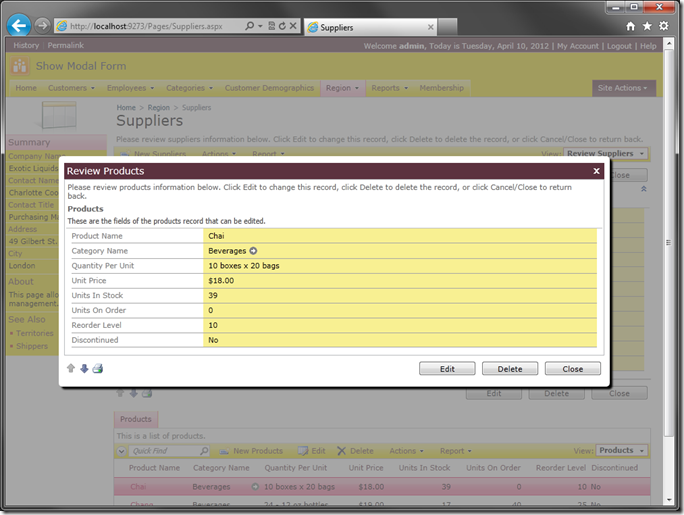Click the Region breadcrumb link
The height and width of the screenshot is (515, 684).
158,107
